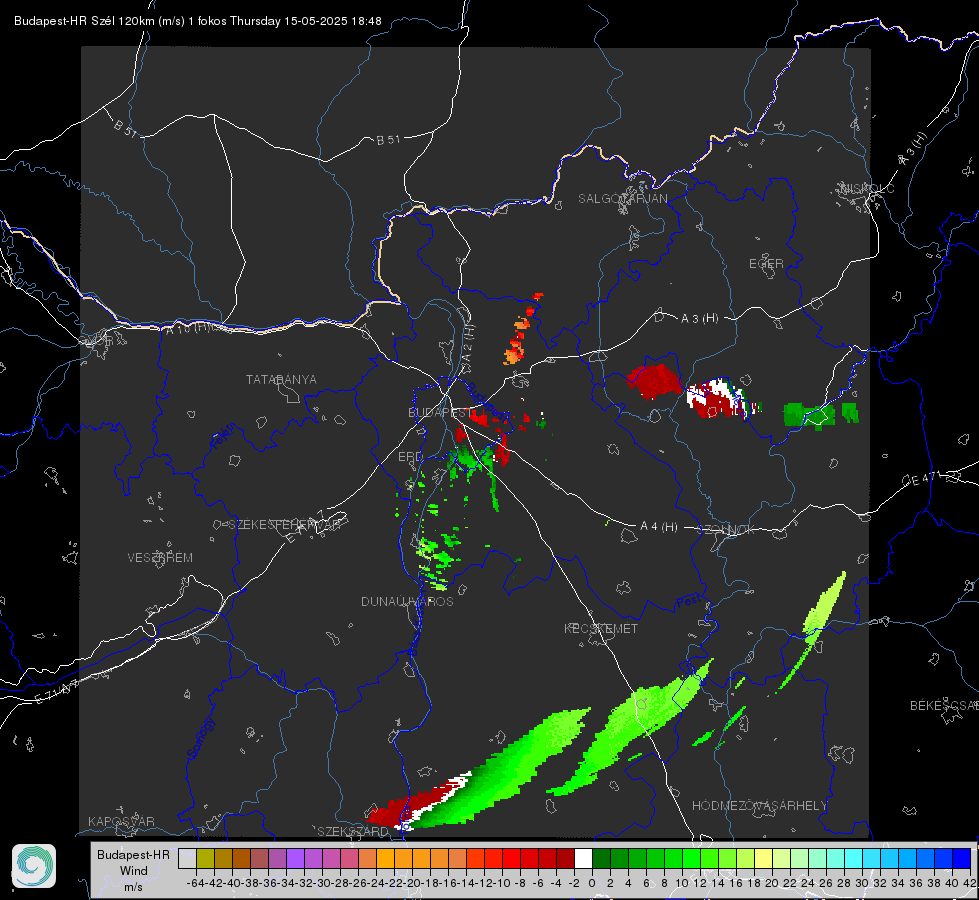Click the TATABÁNYA city label
The height and width of the screenshot is (900, 979).
(281, 380)
